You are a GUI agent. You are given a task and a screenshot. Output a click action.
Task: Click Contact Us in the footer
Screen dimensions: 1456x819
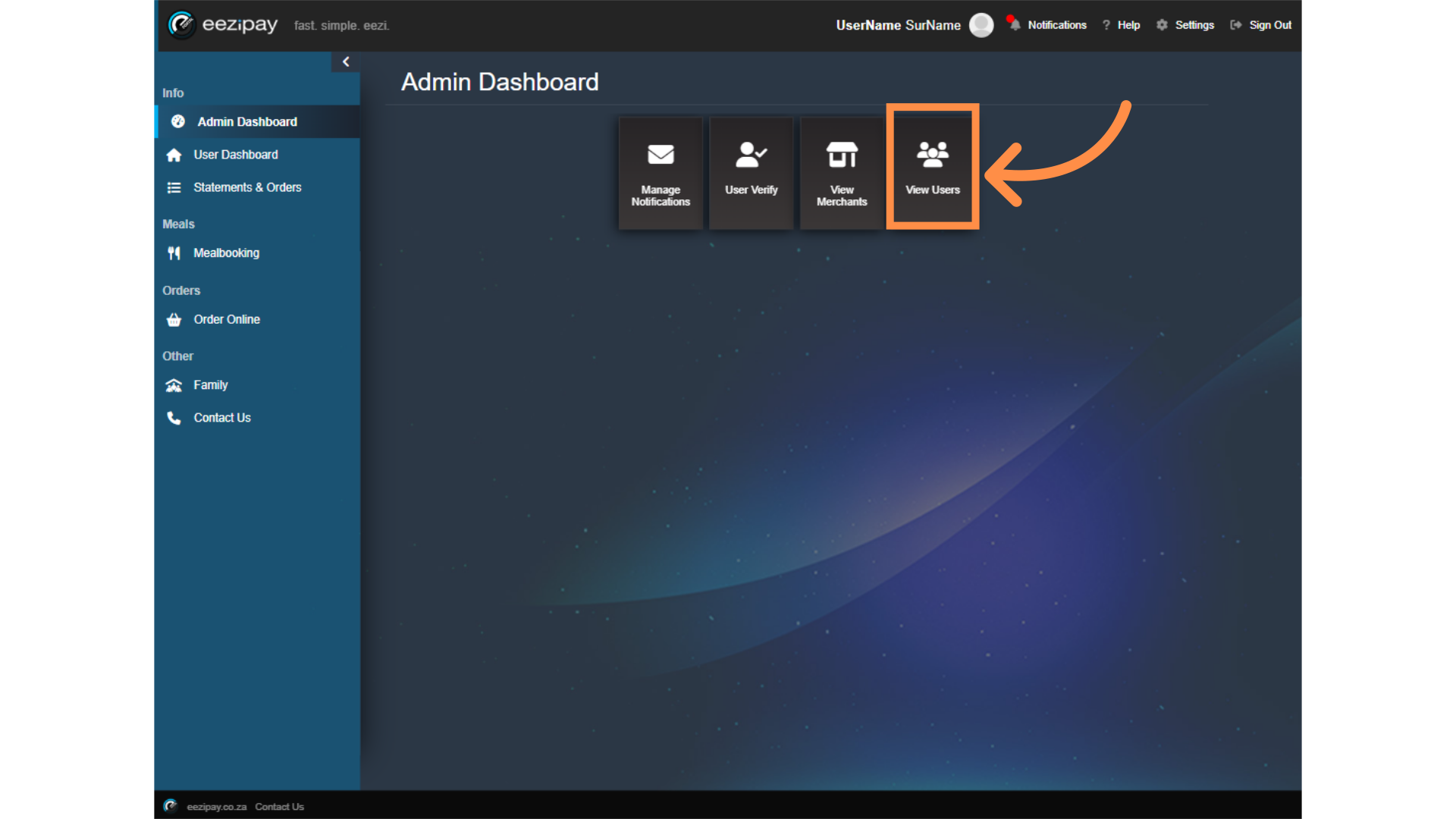pos(279,807)
